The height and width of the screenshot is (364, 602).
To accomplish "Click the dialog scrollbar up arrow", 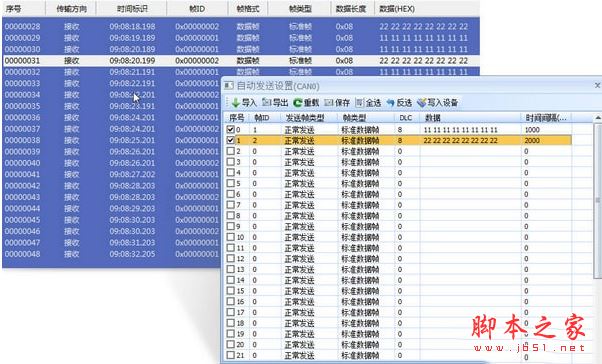I will pyautogui.click(x=598, y=118).
